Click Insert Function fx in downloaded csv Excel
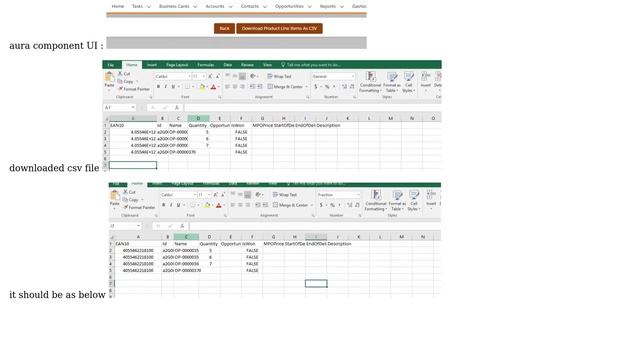This screenshot has width=640, height=360. click(x=177, y=107)
